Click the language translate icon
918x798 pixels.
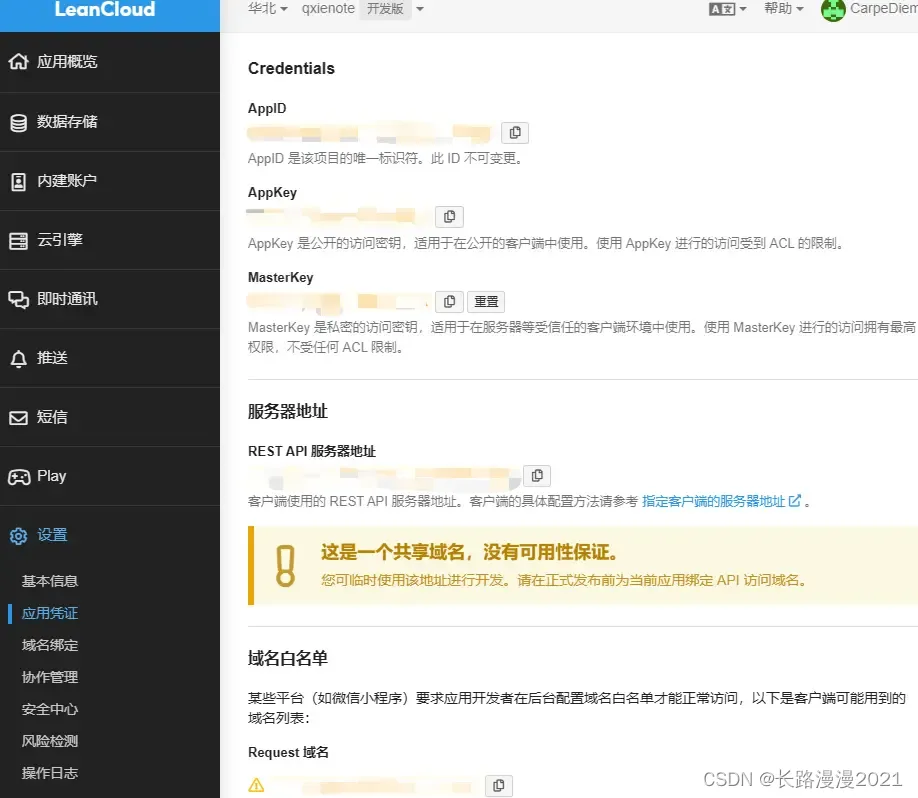pos(722,9)
